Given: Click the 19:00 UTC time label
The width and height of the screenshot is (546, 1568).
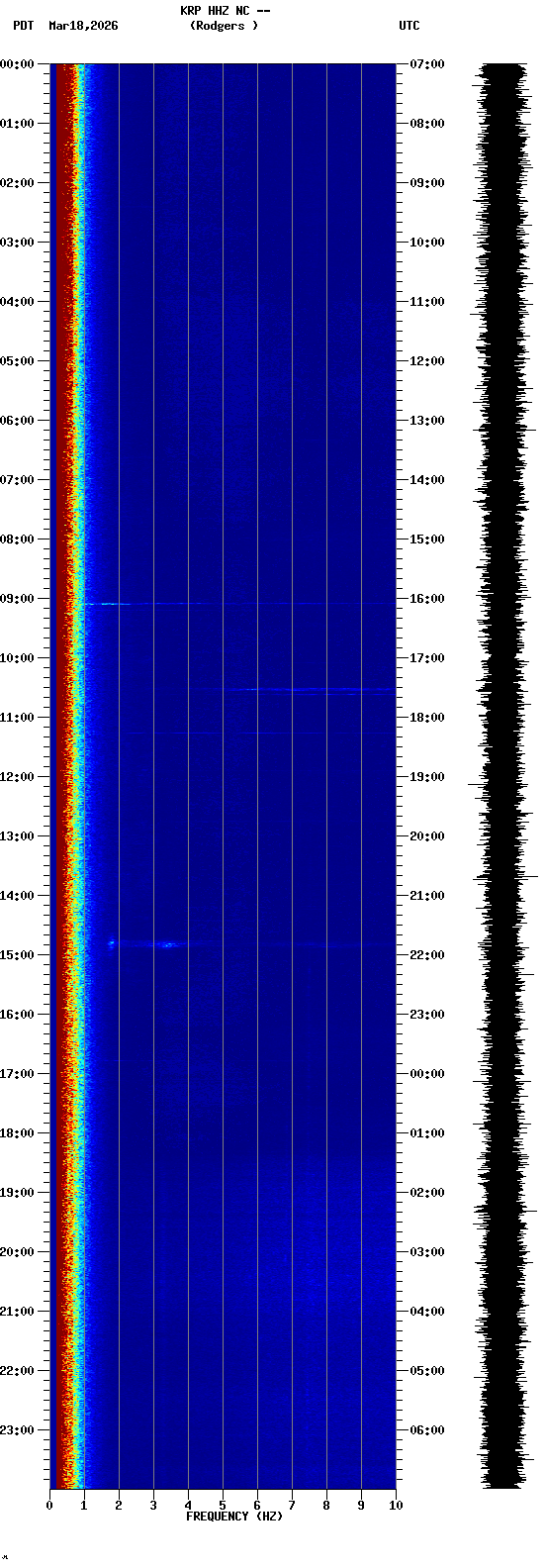Looking at the screenshot, I should 426,777.
